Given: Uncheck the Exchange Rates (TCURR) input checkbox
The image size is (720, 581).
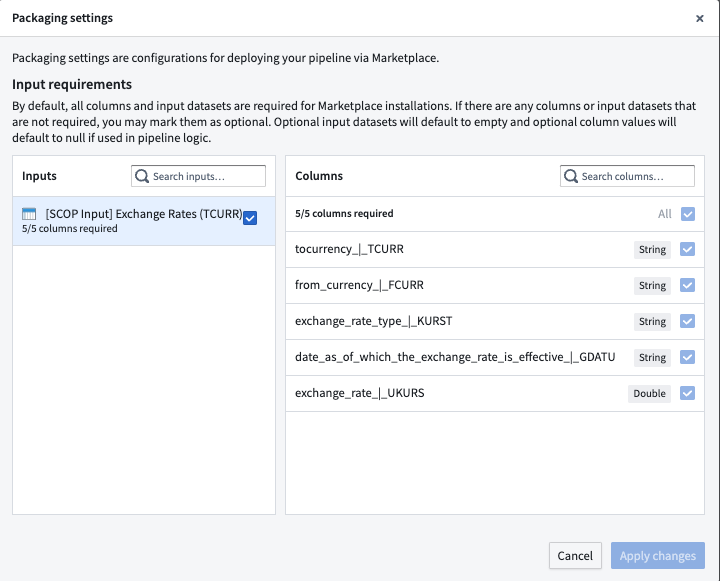Looking at the screenshot, I should [250, 218].
